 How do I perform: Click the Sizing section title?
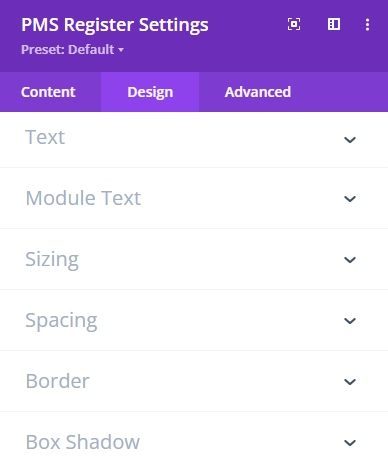(x=52, y=259)
